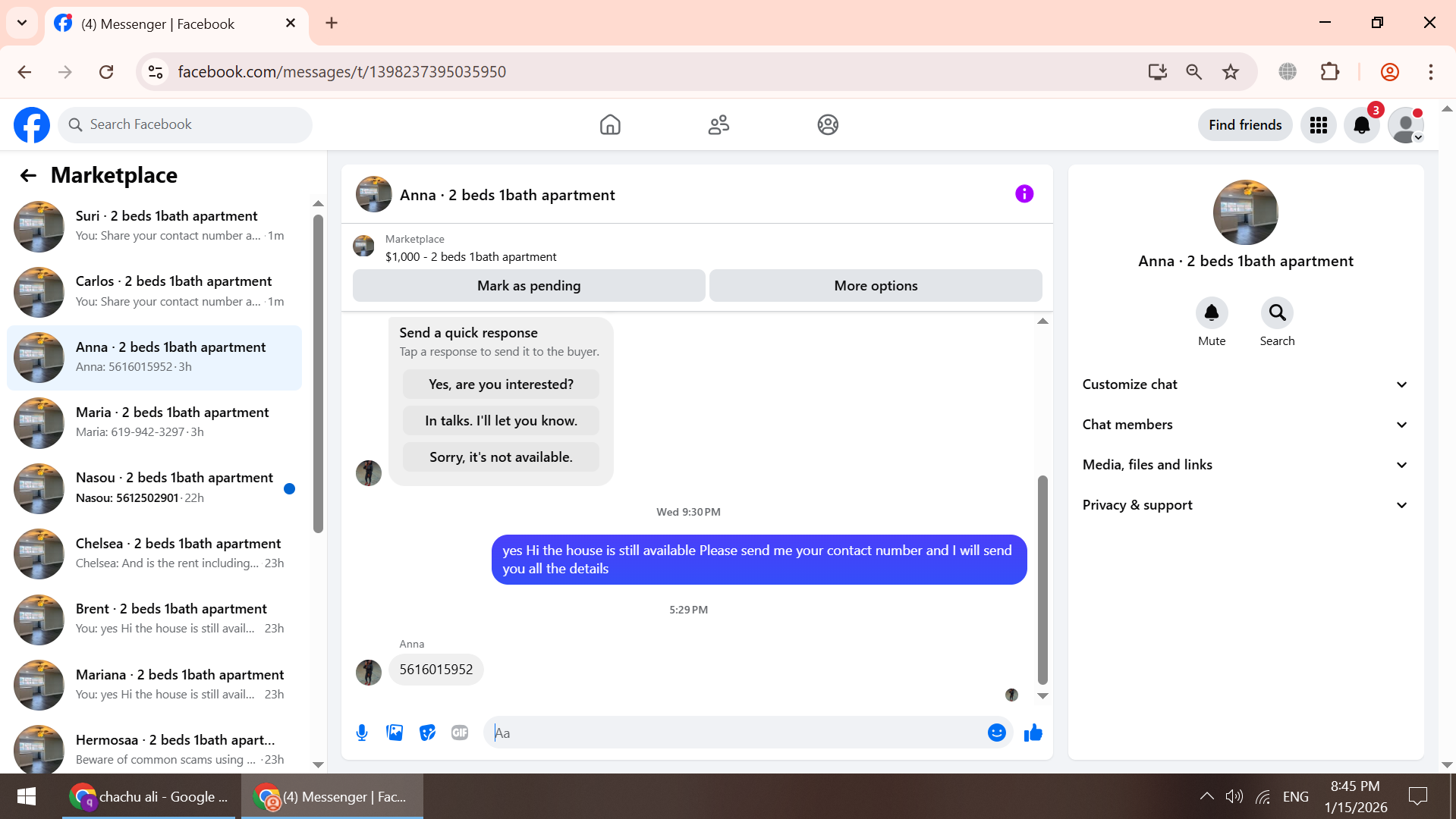Click More options button
Image resolution: width=1456 pixels, height=819 pixels.
coord(876,286)
